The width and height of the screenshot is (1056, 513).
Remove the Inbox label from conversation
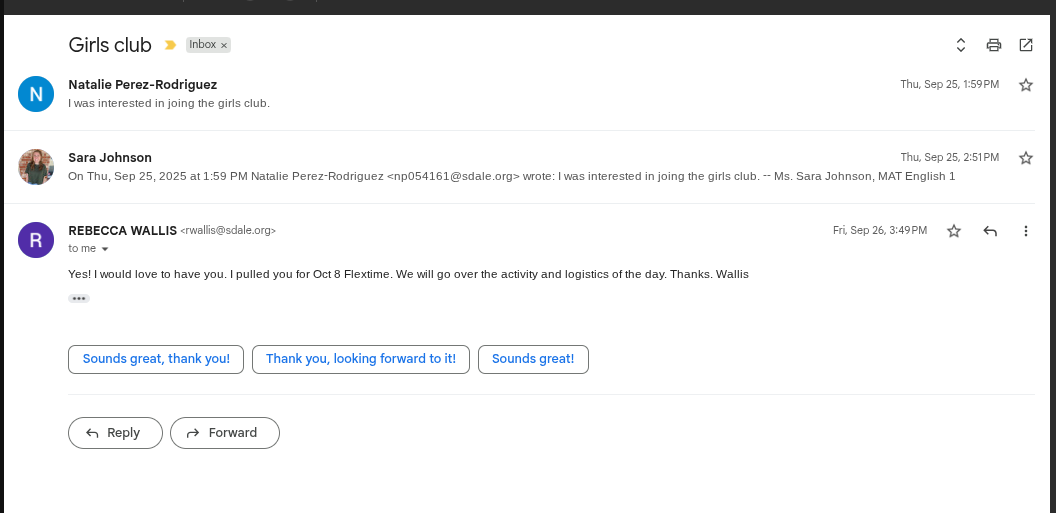(225, 45)
